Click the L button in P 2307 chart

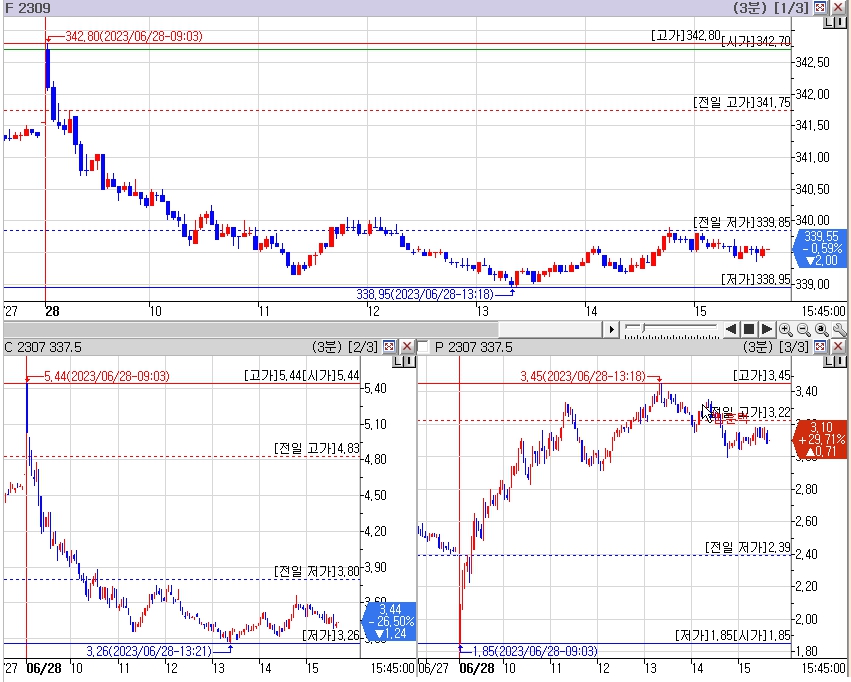(829, 361)
